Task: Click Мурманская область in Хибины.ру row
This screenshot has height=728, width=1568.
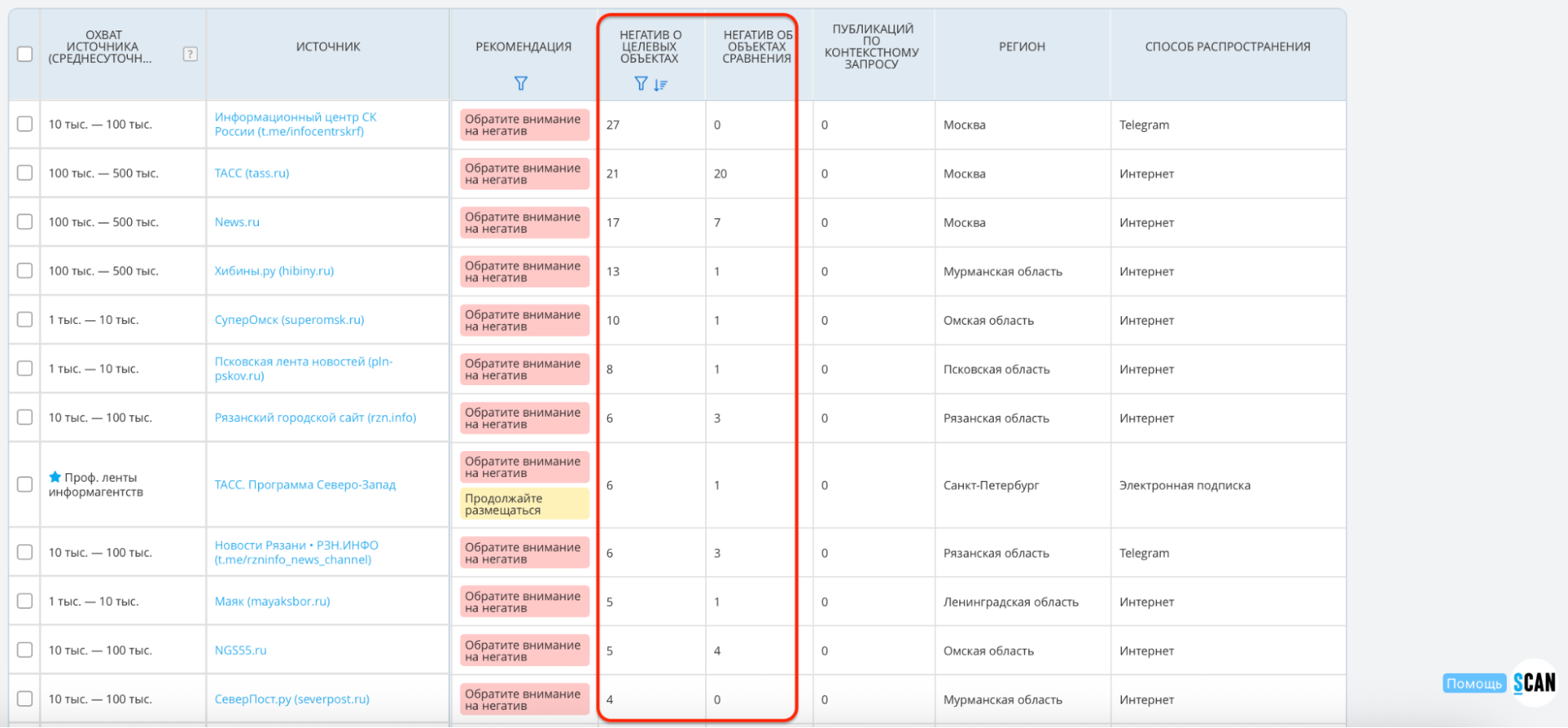Action: [1002, 271]
